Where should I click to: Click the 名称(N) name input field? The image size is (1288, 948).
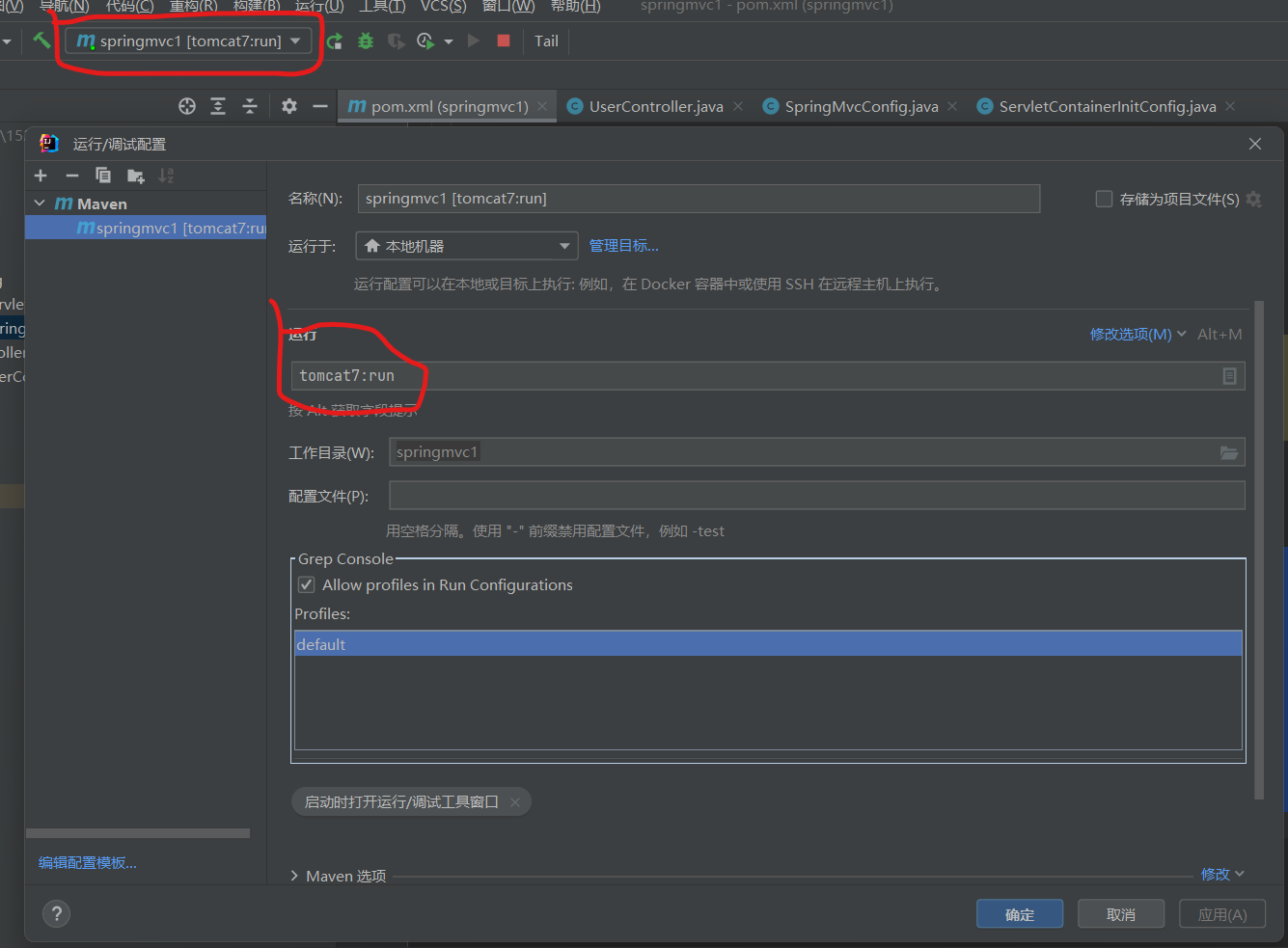(x=699, y=199)
